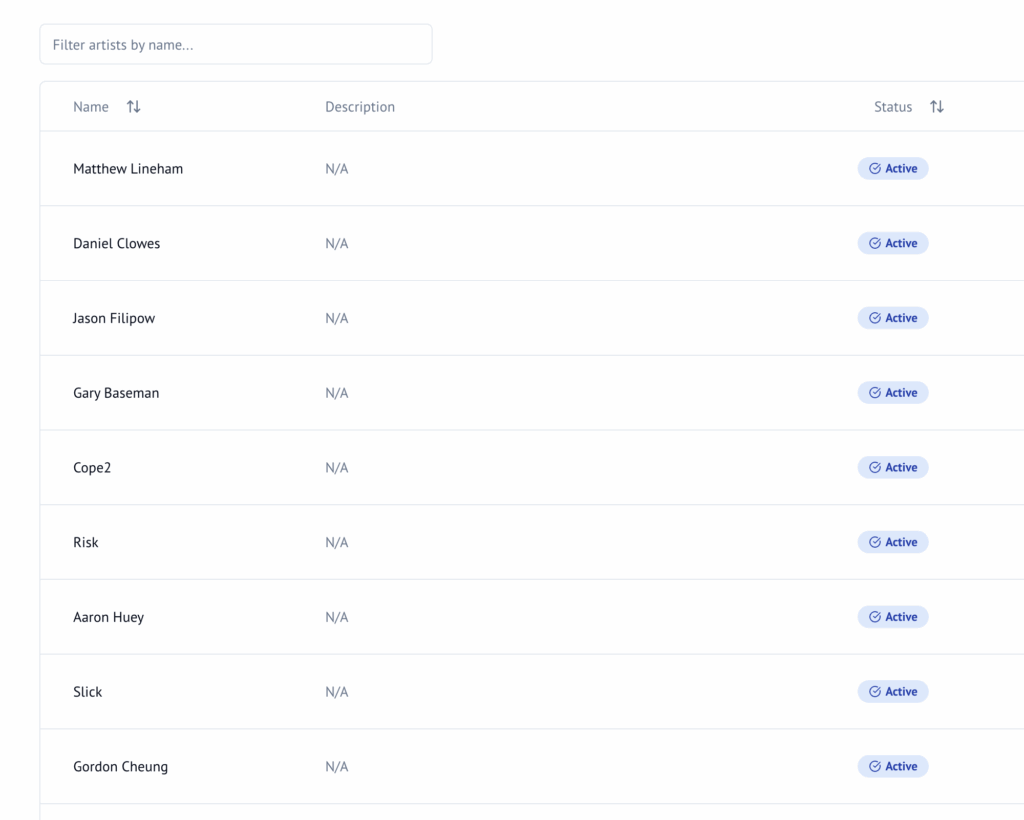Click the Status column sort arrows icon

click(936, 107)
